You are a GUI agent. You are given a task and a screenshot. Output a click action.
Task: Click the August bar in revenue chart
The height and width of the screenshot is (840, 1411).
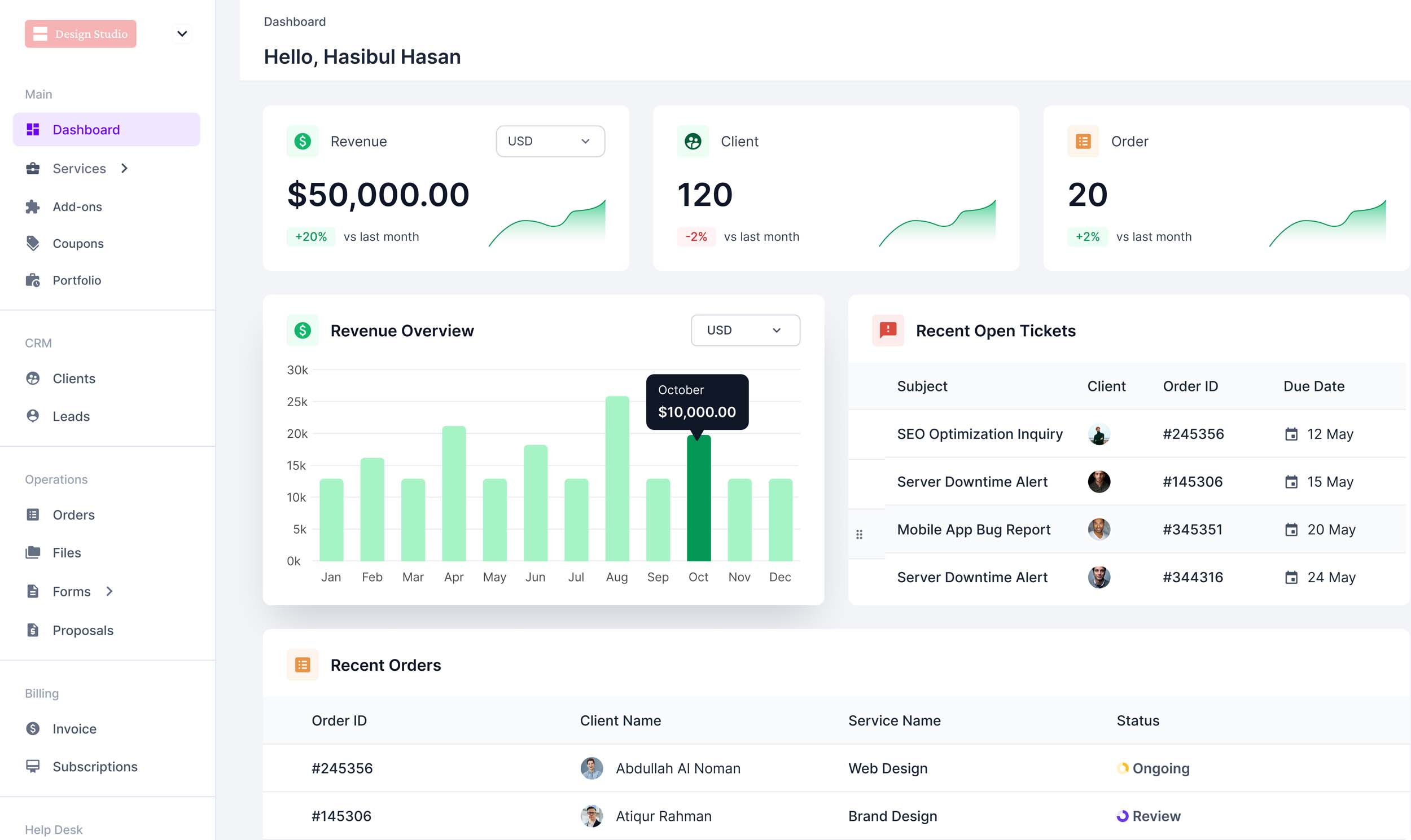pos(616,478)
